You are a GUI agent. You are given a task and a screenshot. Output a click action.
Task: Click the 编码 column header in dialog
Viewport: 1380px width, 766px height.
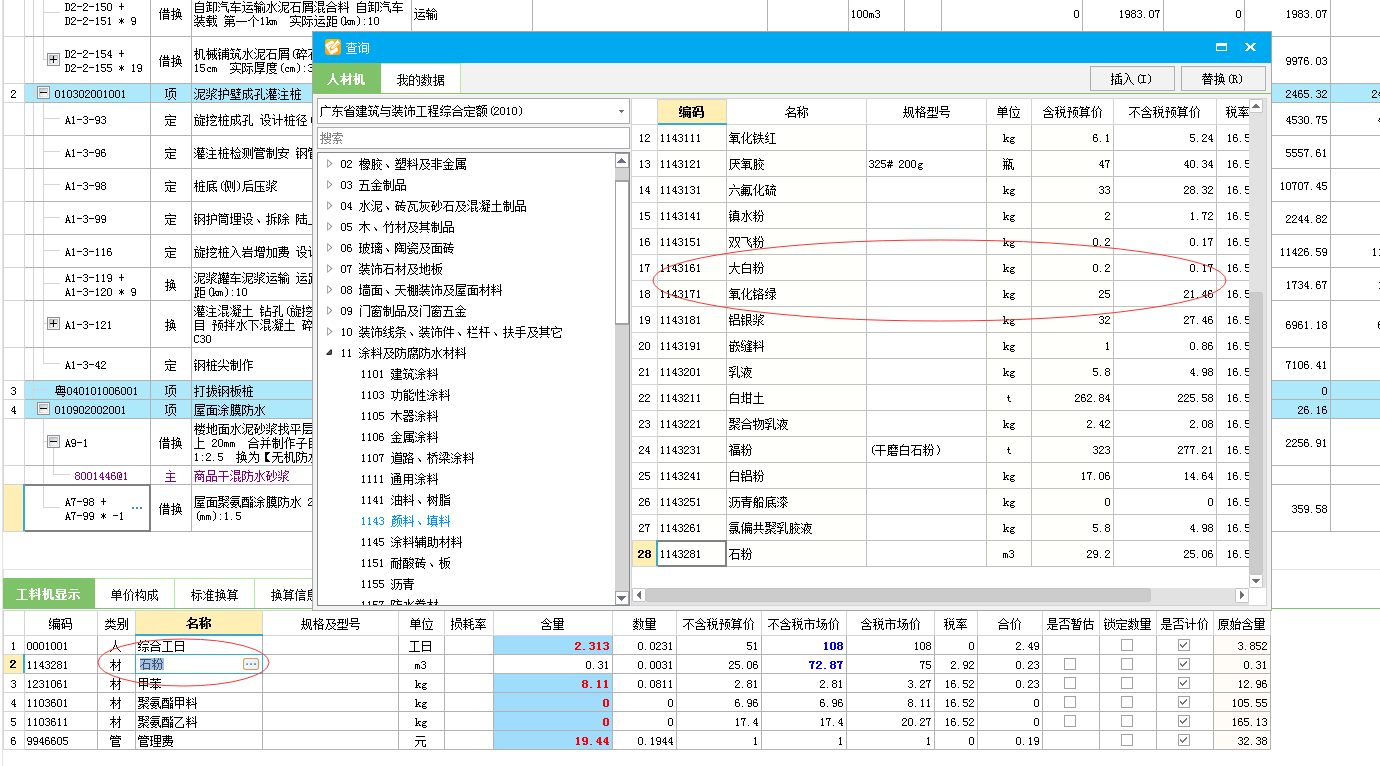691,112
